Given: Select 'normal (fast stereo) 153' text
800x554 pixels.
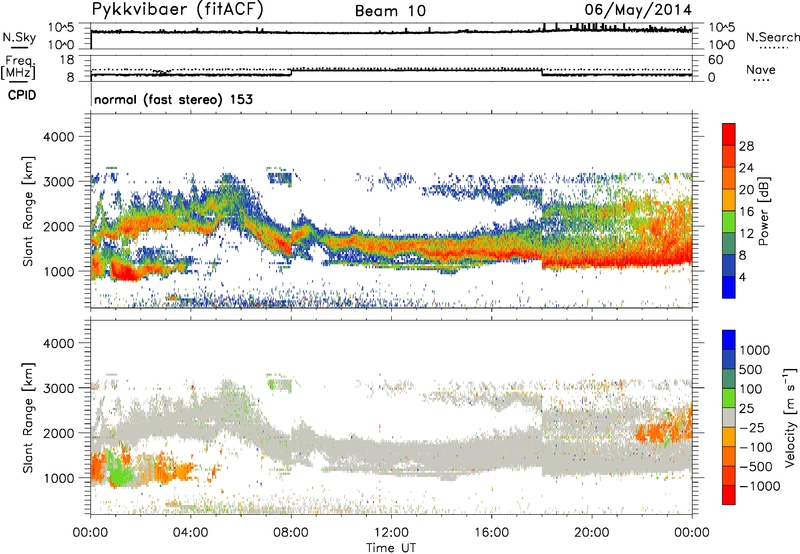Looking at the screenshot, I should (x=173, y=99).
